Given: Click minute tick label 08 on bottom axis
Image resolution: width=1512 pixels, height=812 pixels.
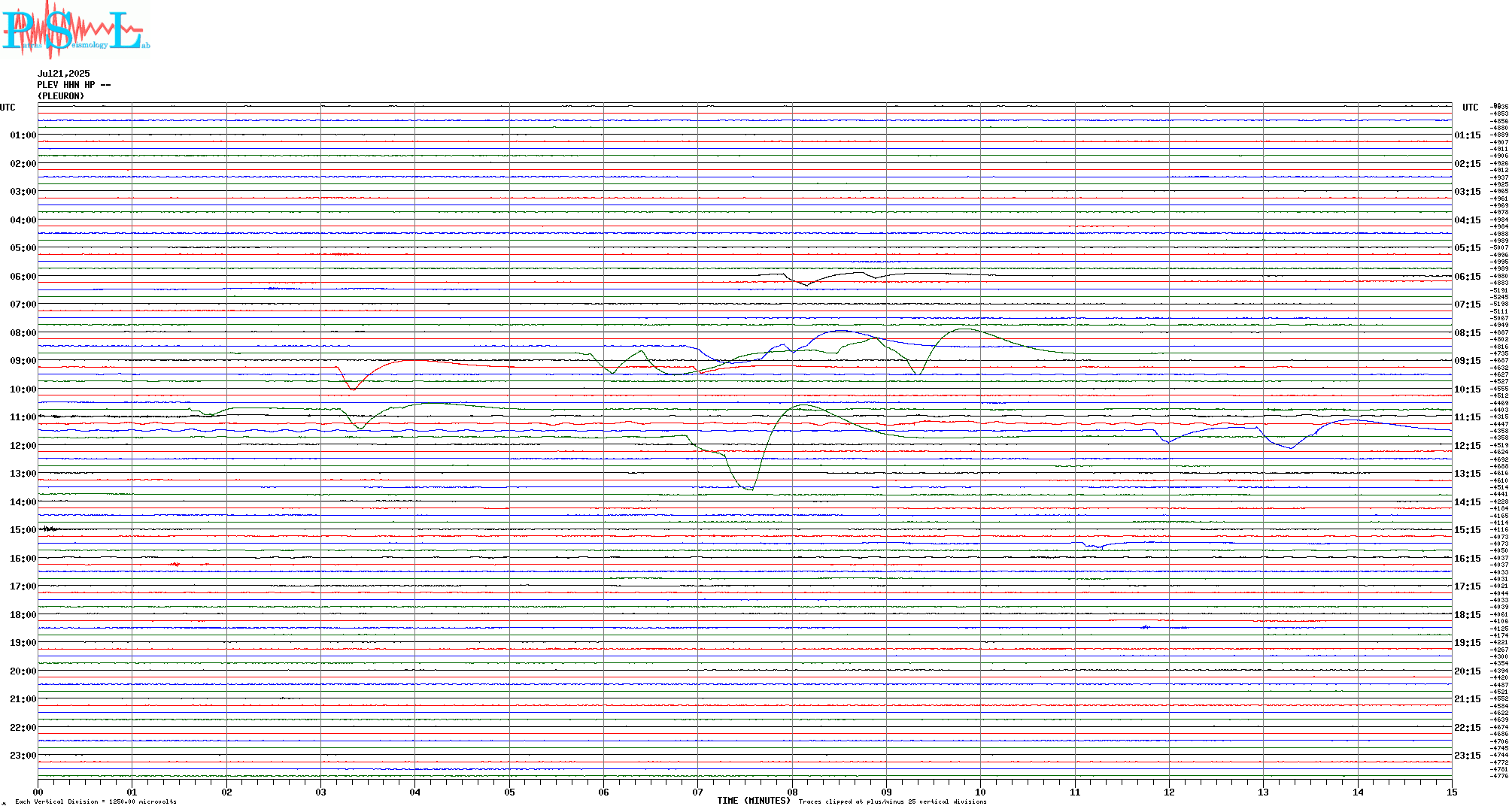Looking at the screenshot, I should (x=792, y=792).
